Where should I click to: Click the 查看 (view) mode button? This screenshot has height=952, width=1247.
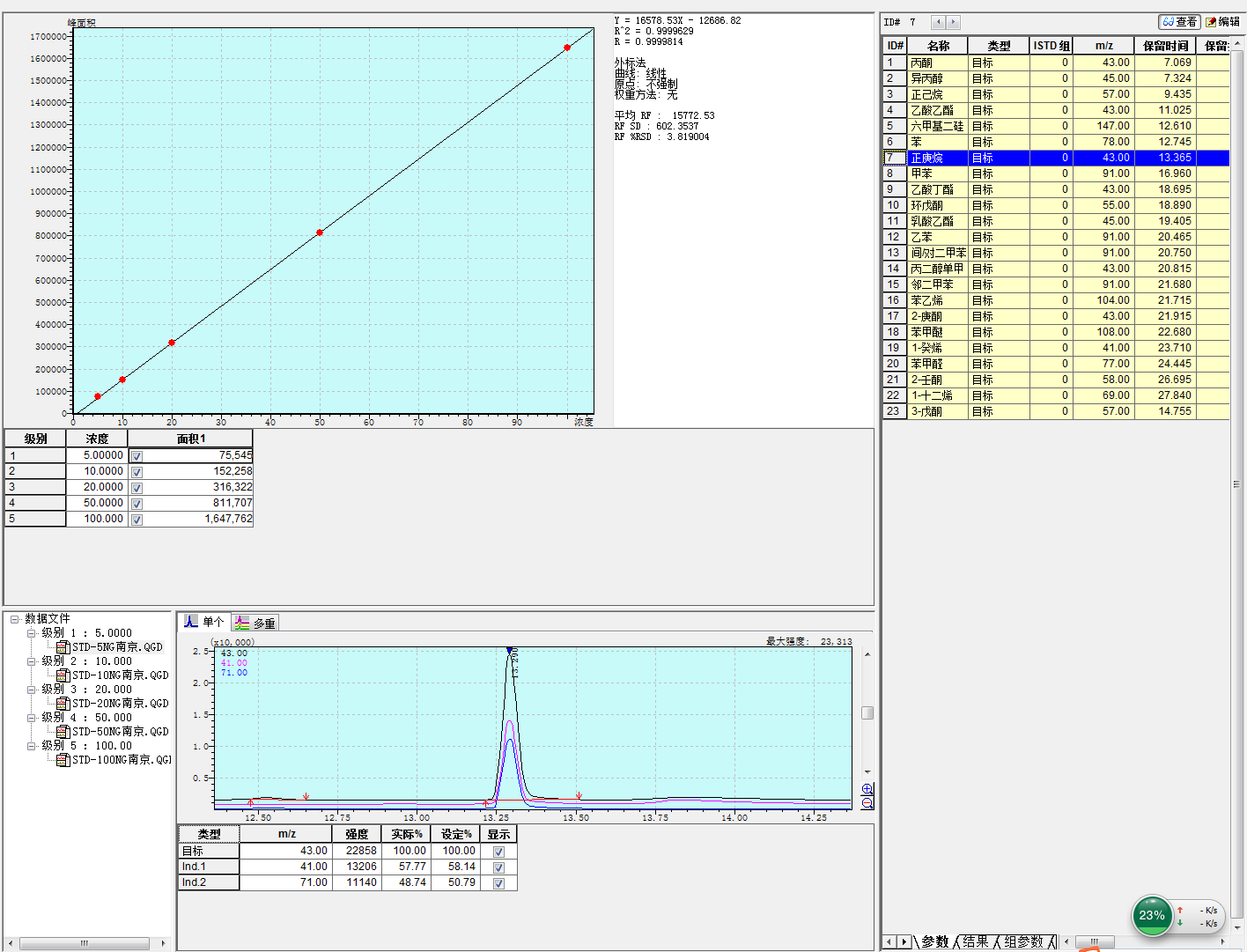[x=1179, y=22]
